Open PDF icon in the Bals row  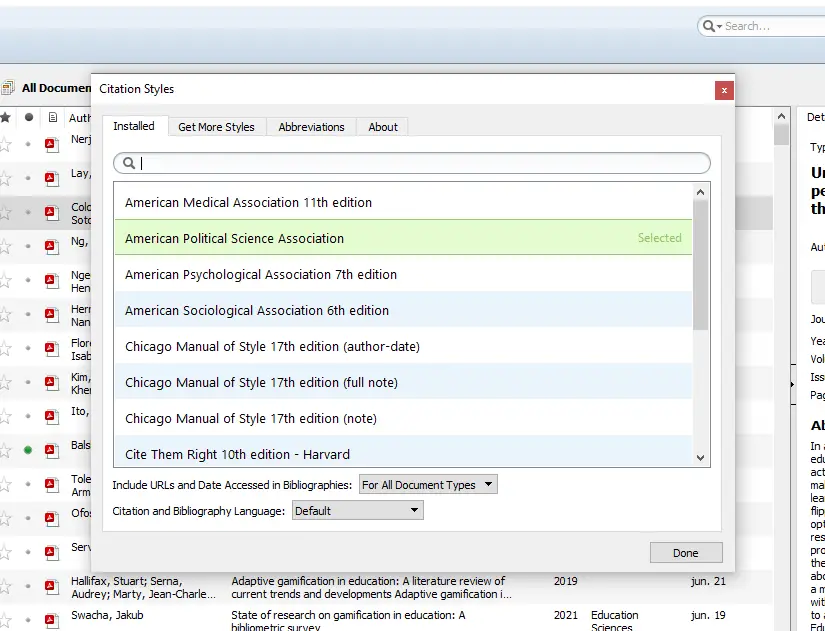coord(51,450)
